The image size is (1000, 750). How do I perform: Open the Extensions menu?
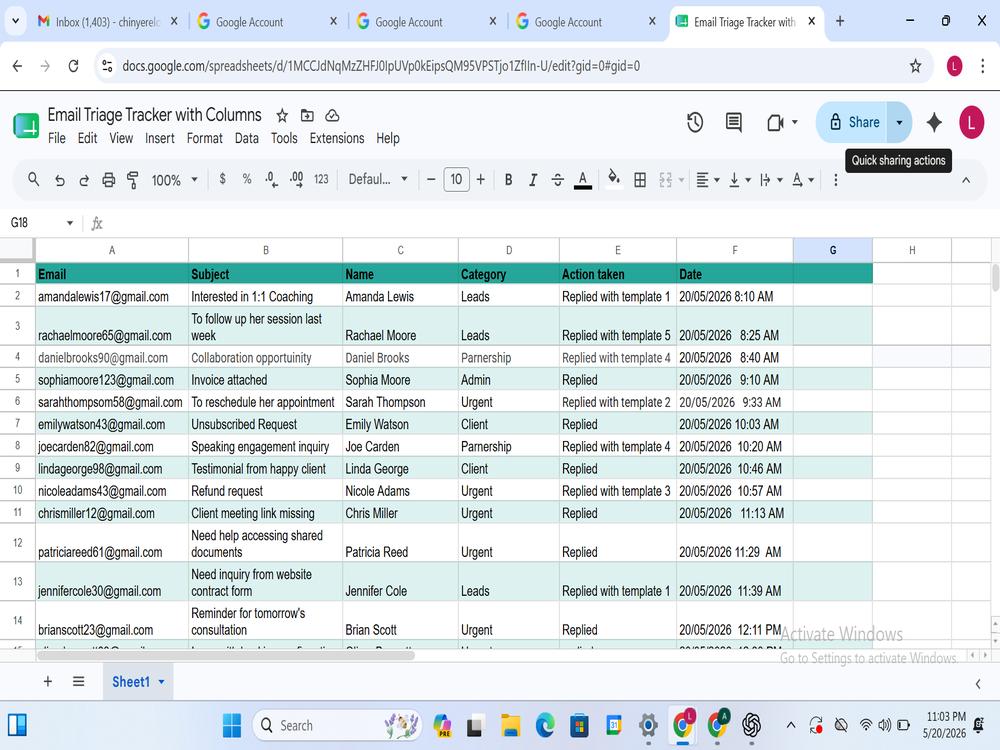pyautogui.click(x=337, y=138)
